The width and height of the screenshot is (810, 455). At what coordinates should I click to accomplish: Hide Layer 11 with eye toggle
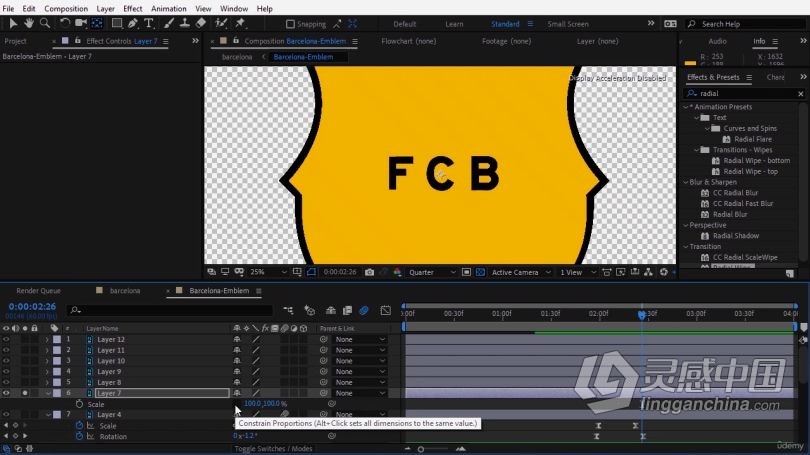6,350
